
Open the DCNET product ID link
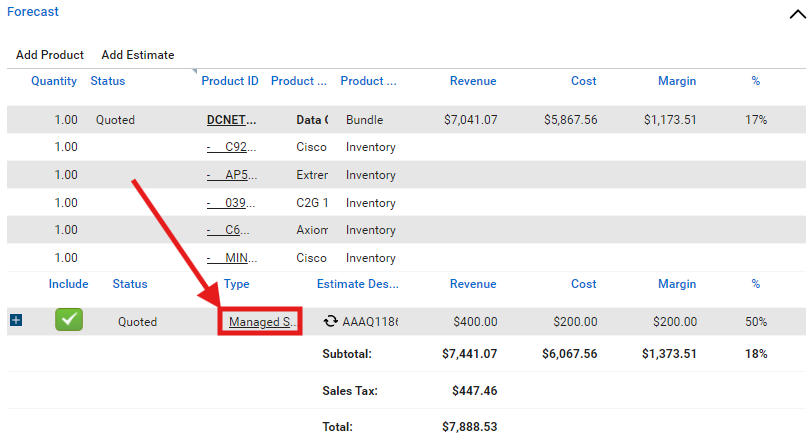click(x=231, y=120)
